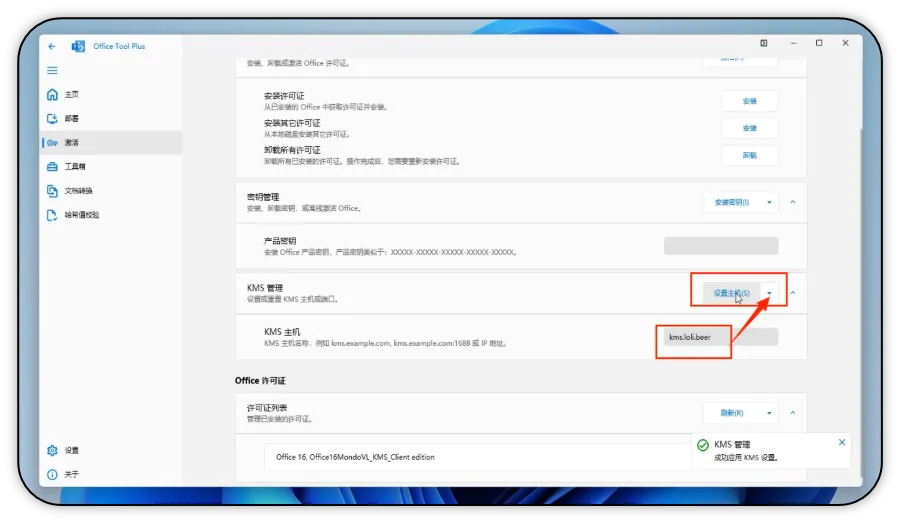Open the 关于 about page
Image resolution: width=900 pixels, height=523 pixels.
[x=111, y=474]
